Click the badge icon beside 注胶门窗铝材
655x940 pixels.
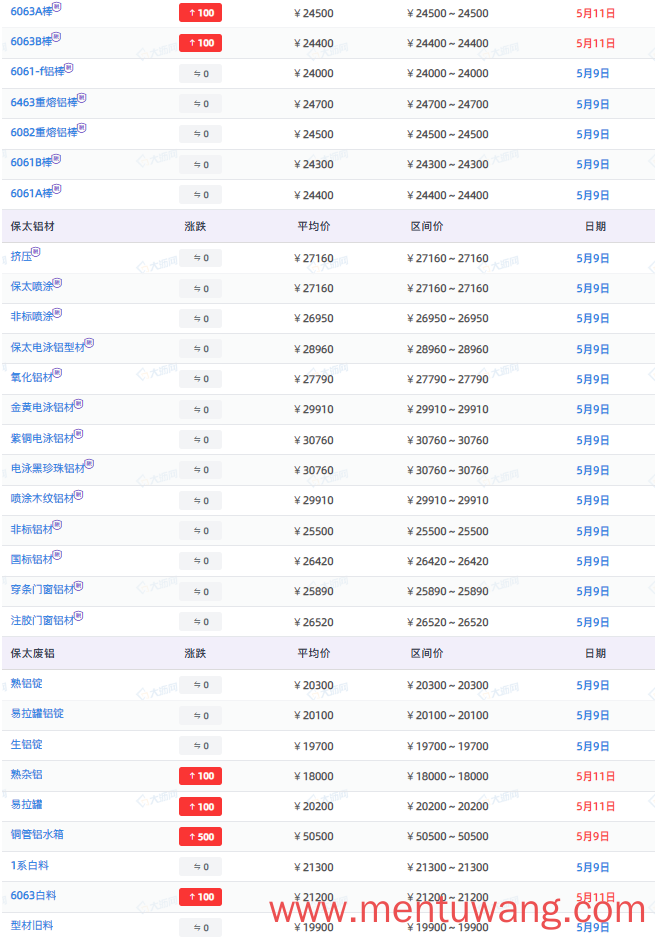point(79,616)
